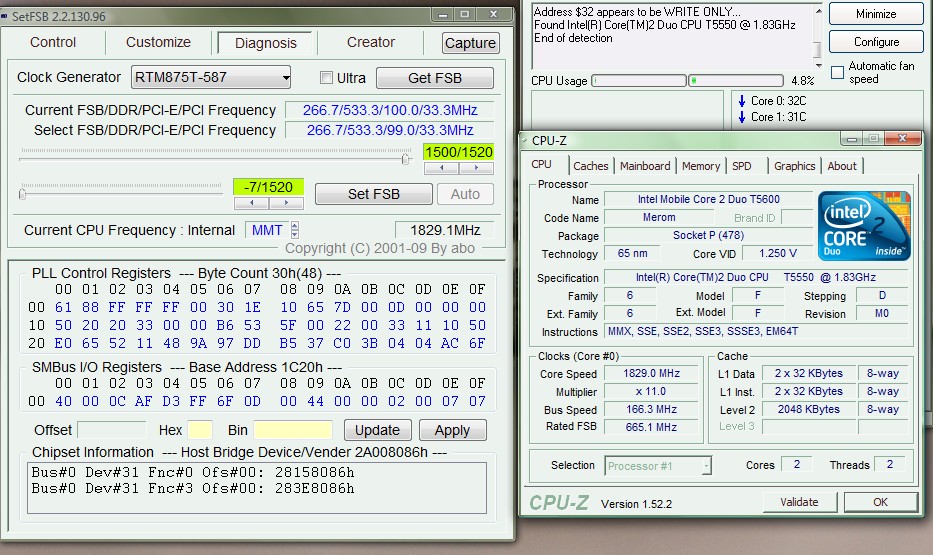Image resolution: width=933 pixels, height=555 pixels.
Task: Click the second CPU Usage bar with green indicator
Action: (x=735, y=80)
